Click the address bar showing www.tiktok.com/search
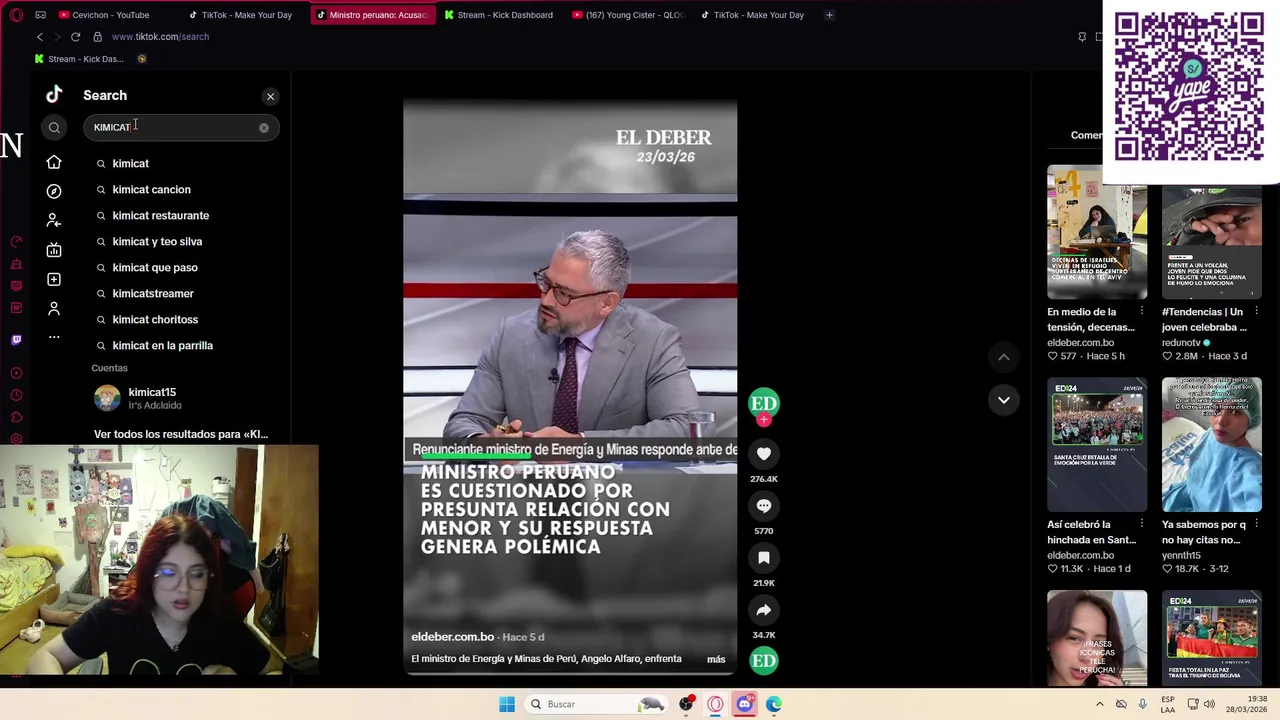The image size is (1280, 720). pos(160,37)
